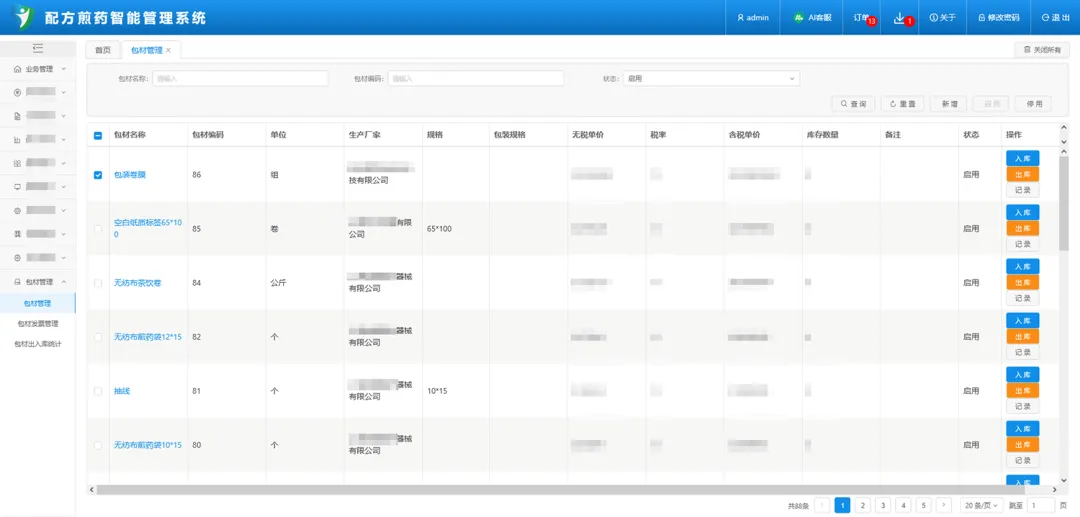Open the 状态 status dropdown
This screenshot has height=517, width=1080.
click(711, 78)
